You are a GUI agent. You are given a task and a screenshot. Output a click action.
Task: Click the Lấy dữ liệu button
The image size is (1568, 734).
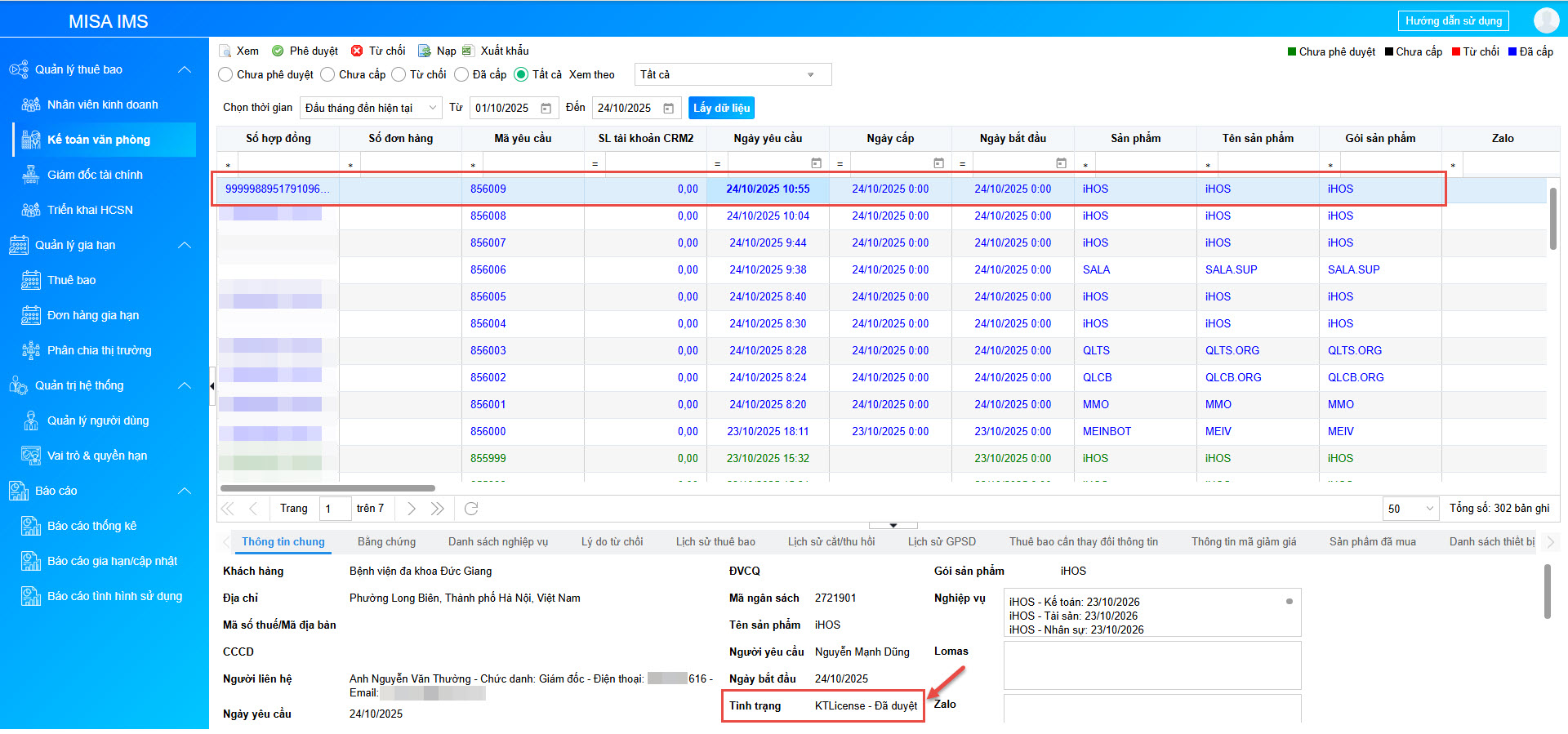(x=721, y=108)
